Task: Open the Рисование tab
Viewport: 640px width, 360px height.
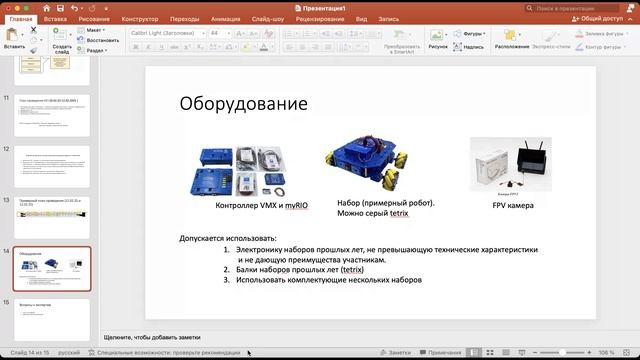Action: [94, 19]
